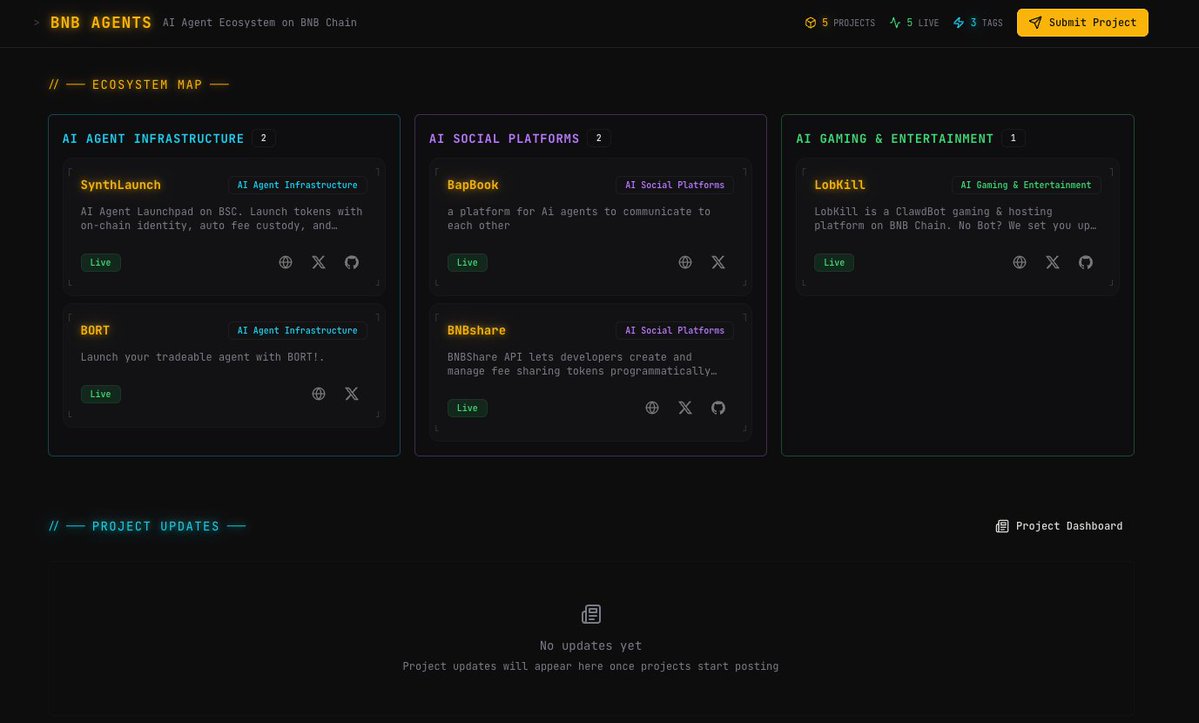This screenshot has width=1199, height=723.
Task: Click LobKill description about ClawdBot gaming
Action: (955, 219)
